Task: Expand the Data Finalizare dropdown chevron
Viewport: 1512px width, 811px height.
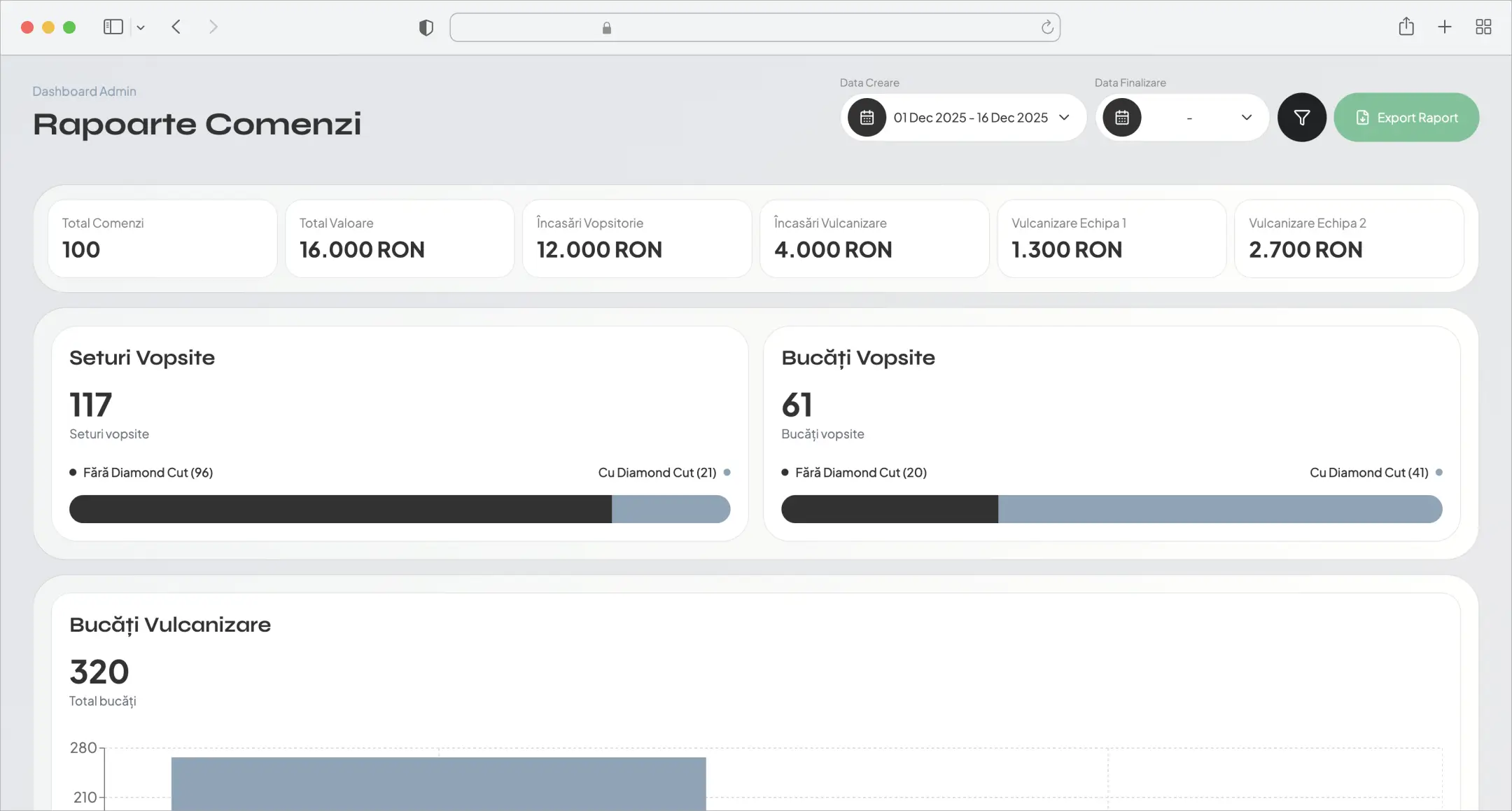Action: click(x=1247, y=118)
